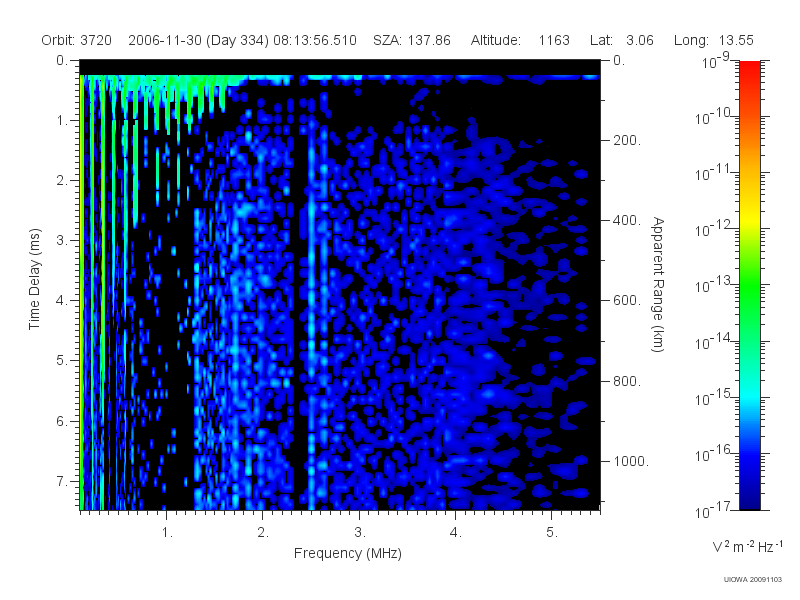Click the Lat: 3.06 value
Image resolution: width=800 pixels, height=600 pixels.
click(621, 40)
